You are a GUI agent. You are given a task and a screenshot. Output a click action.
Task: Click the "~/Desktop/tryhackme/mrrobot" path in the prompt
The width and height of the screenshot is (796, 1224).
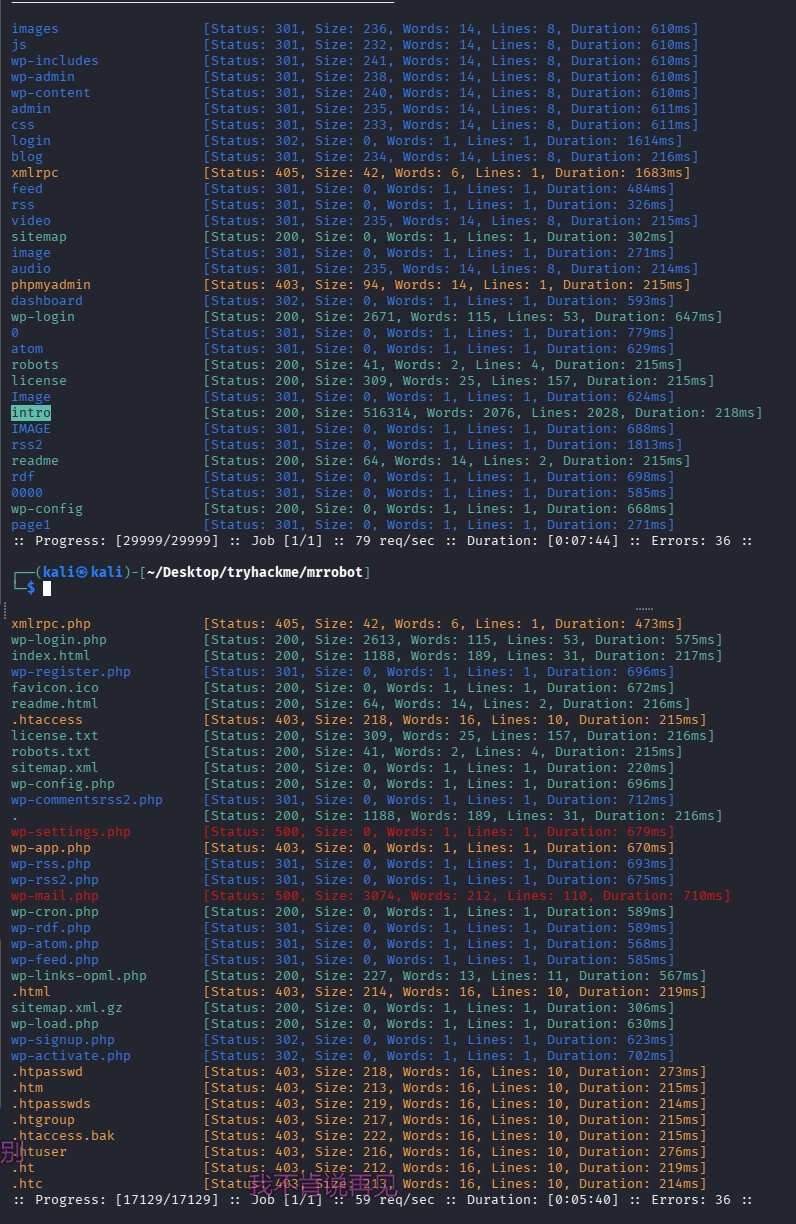[258, 572]
